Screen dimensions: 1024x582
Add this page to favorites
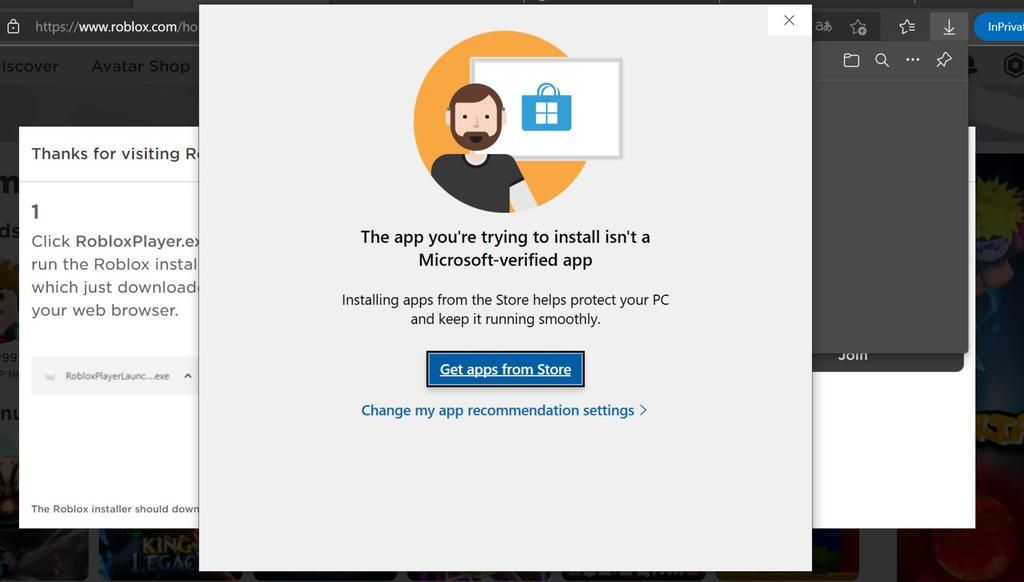[x=858, y=27]
